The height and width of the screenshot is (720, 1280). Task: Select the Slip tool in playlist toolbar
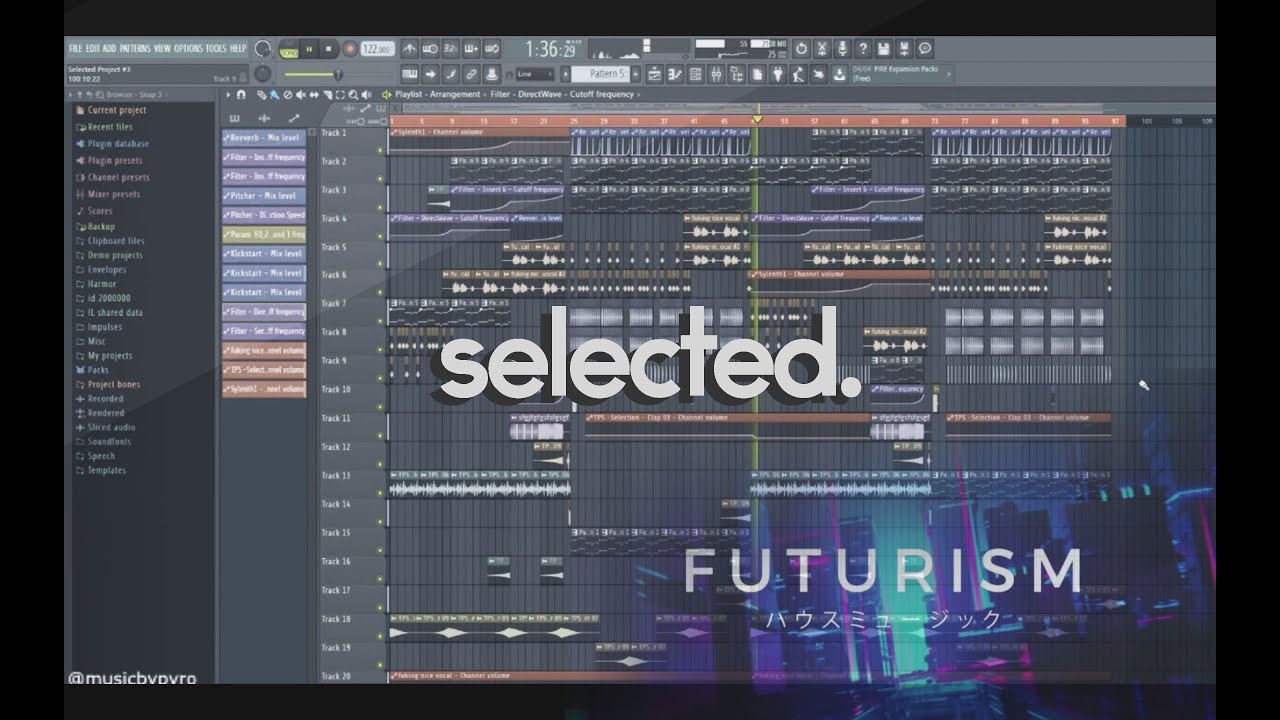point(314,94)
